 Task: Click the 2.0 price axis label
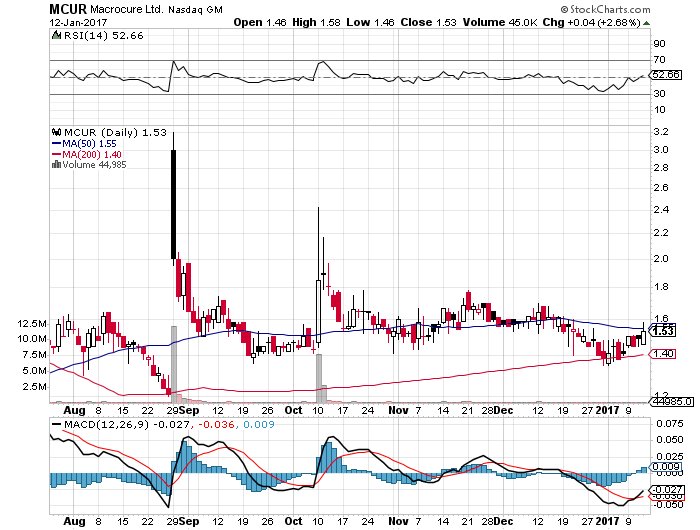[x=661, y=259]
